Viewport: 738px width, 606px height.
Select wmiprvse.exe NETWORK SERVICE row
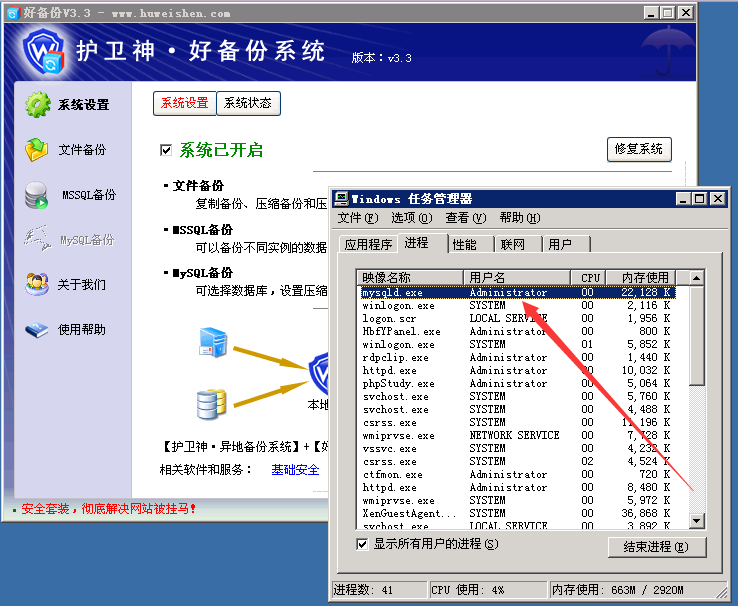517,435
